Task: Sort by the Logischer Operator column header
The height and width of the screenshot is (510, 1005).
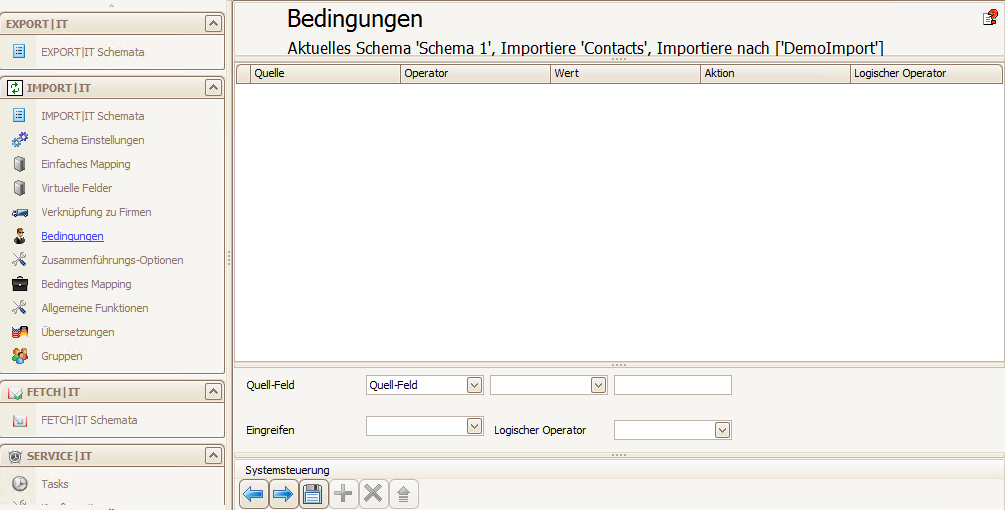Action: (926, 74)
